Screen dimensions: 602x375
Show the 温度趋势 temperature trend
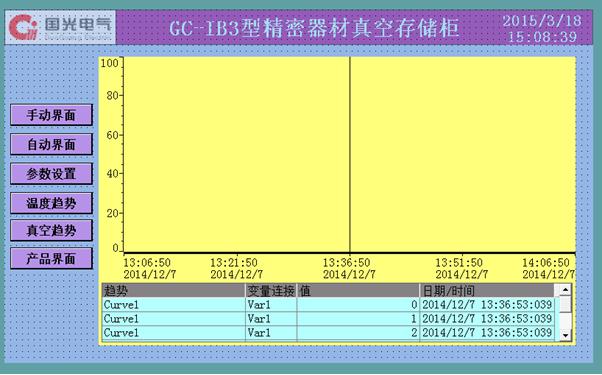[x=51, y=203]
